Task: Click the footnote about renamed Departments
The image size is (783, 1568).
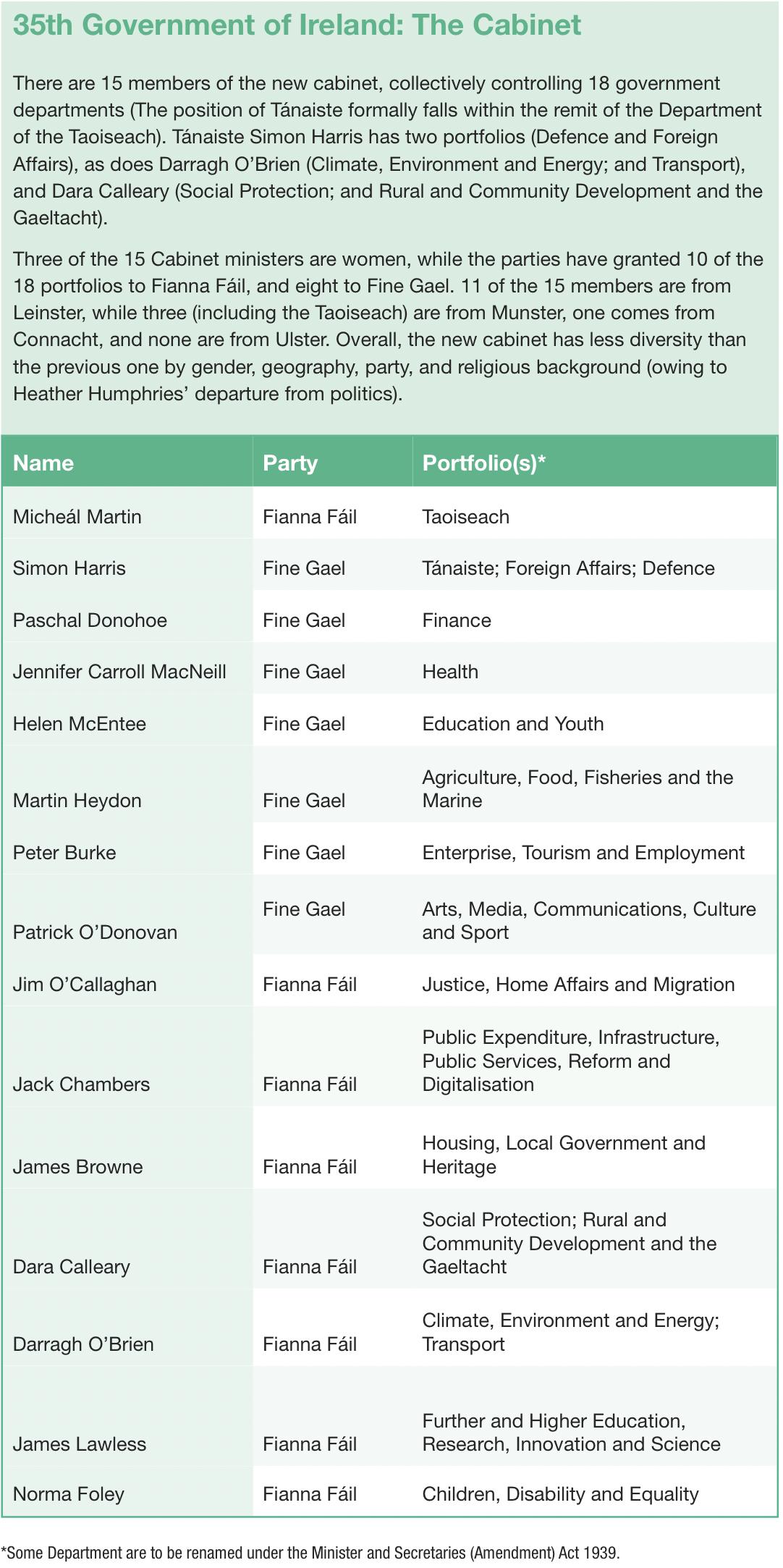Action: point(310,1553)
